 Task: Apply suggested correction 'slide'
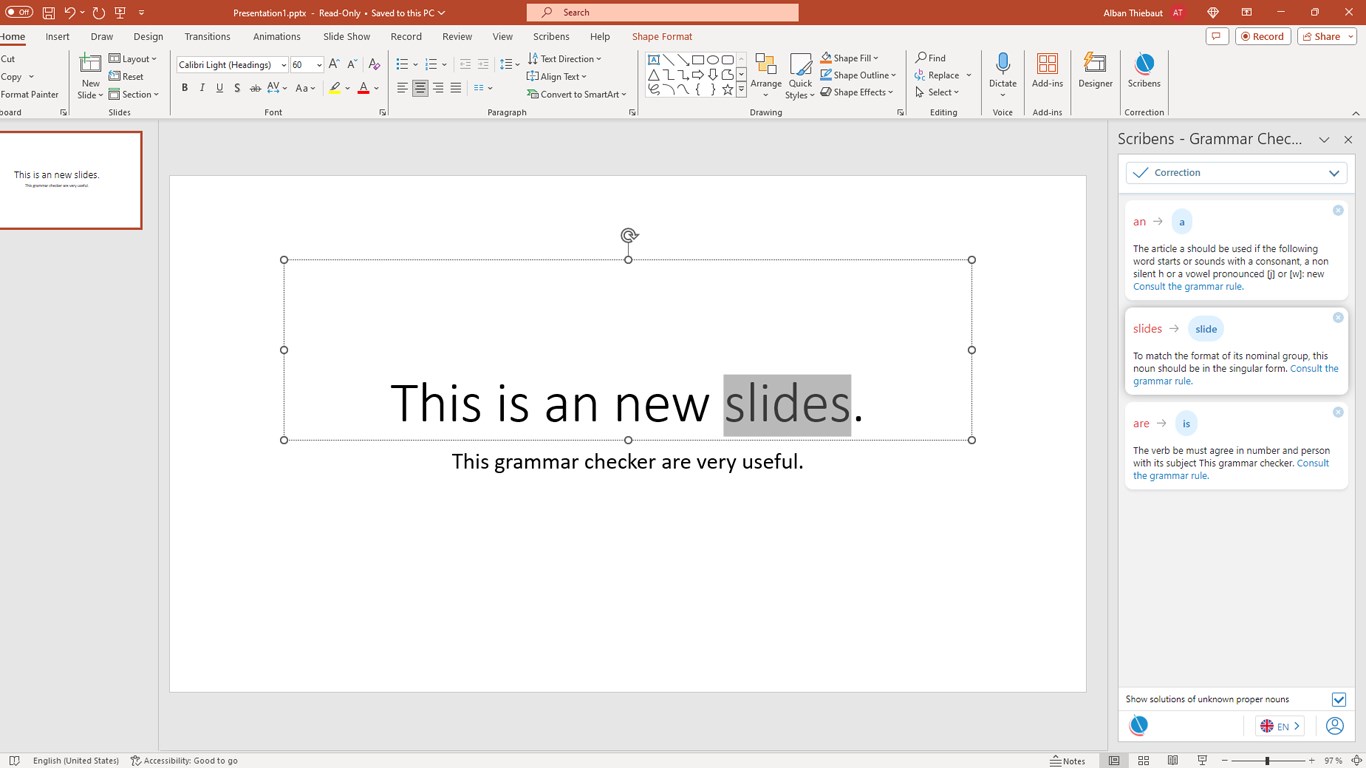(x=1206, y=329)
